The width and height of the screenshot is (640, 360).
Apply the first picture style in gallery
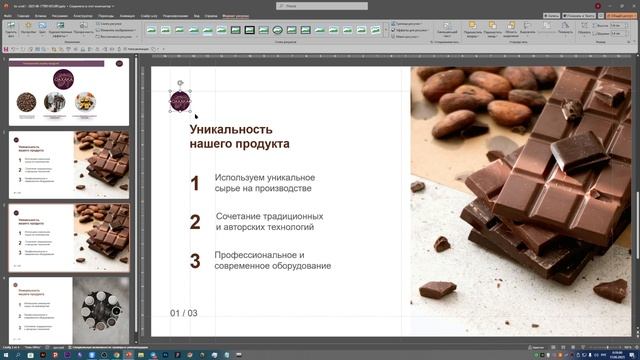(151, 30)
